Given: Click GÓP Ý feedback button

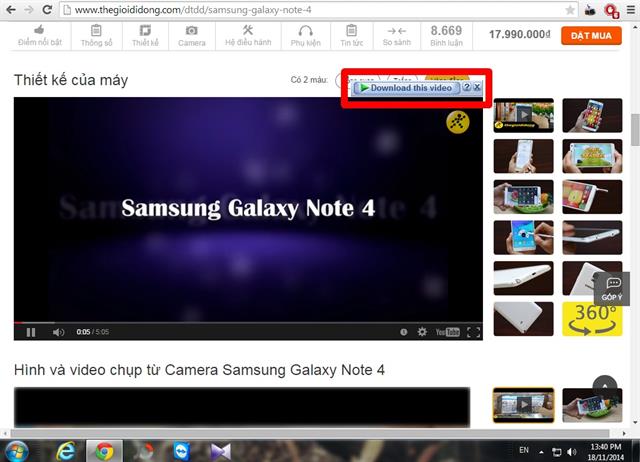Looking at the screenshot, I should [x=611, y=288].
